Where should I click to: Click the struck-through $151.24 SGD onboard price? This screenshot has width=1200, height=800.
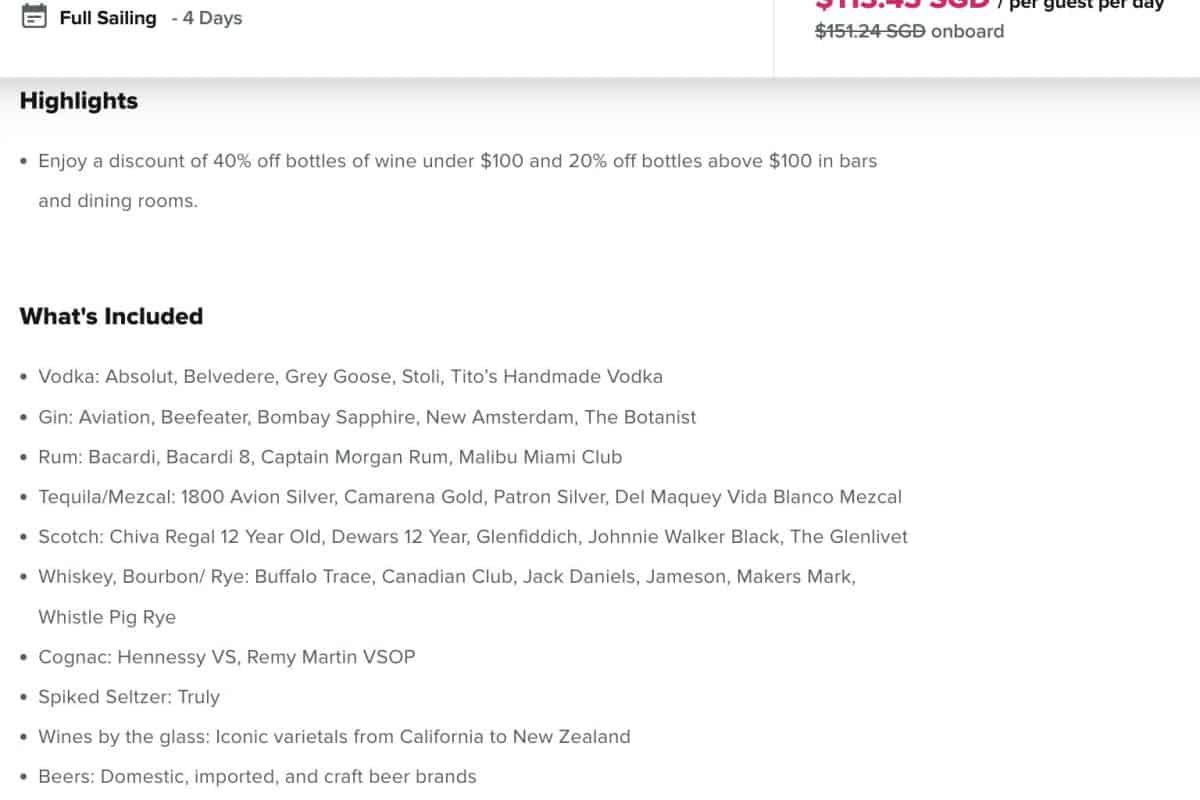[x=870, y=31]
